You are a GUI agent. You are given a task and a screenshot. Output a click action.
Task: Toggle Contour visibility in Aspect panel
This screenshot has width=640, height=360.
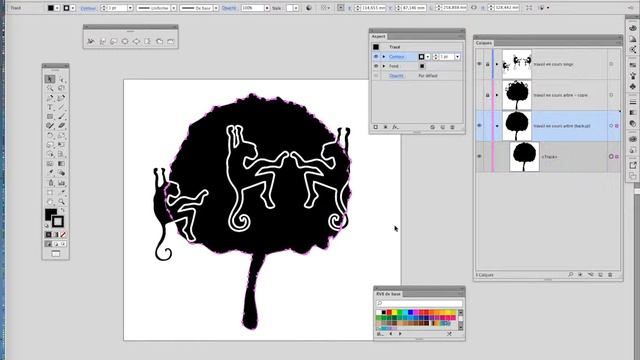(x=376, y=57)
